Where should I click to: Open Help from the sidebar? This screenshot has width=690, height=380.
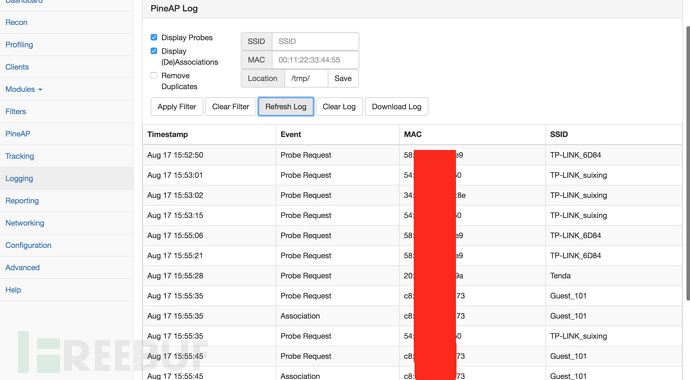pos(13,290)
